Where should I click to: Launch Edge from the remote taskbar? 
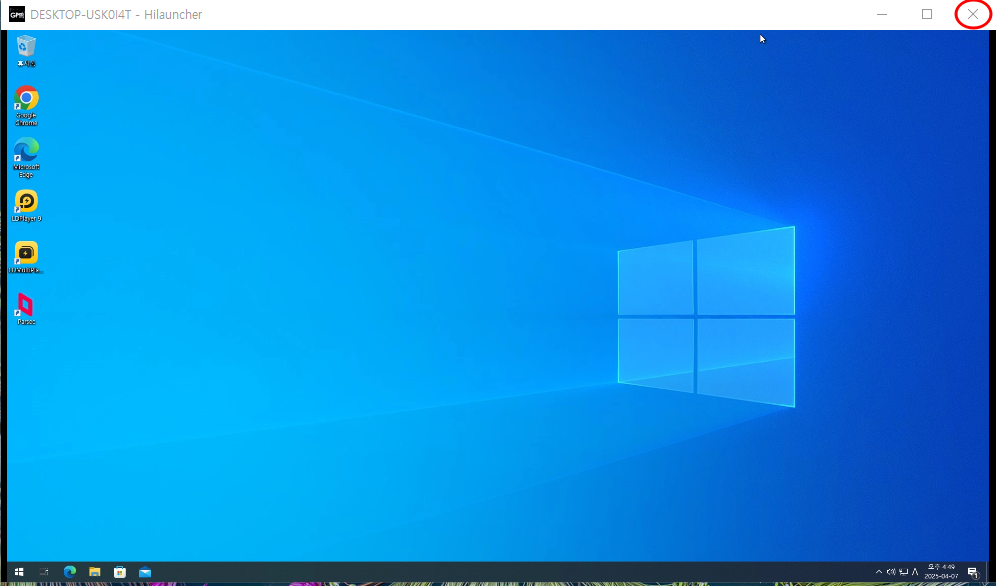[70, 572]
